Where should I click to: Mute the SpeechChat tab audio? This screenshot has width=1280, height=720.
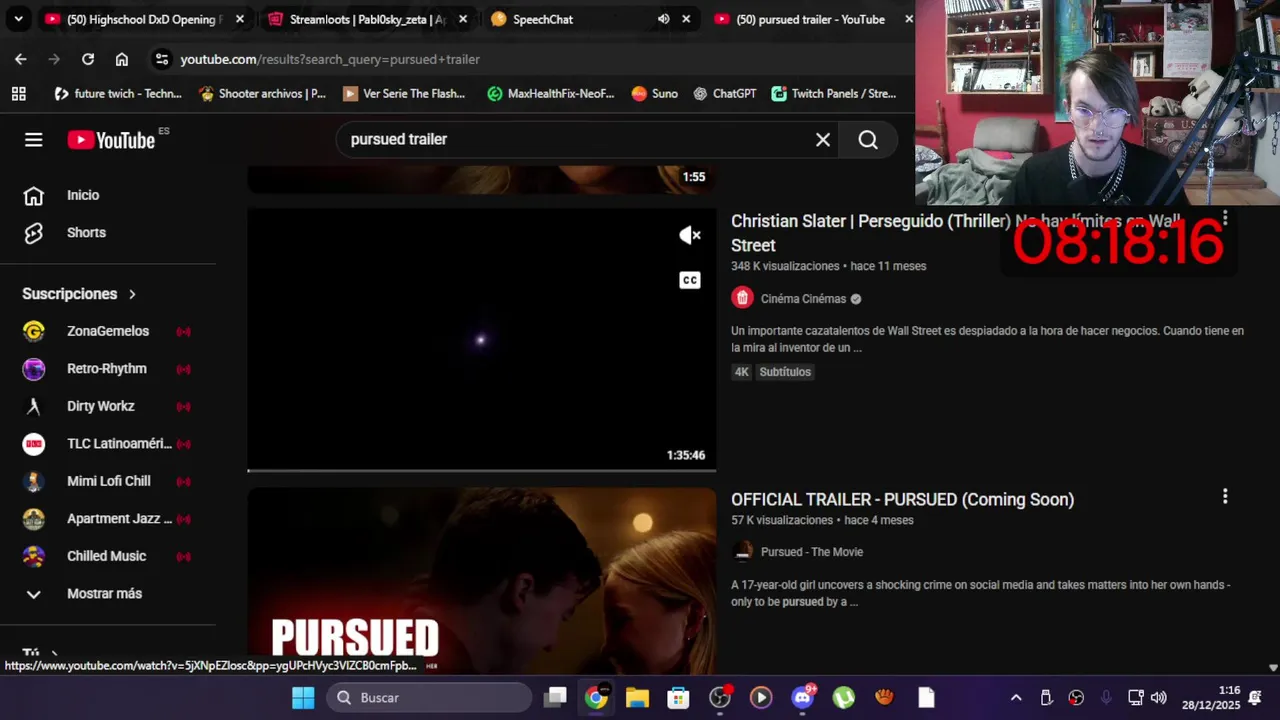[664, 19]
